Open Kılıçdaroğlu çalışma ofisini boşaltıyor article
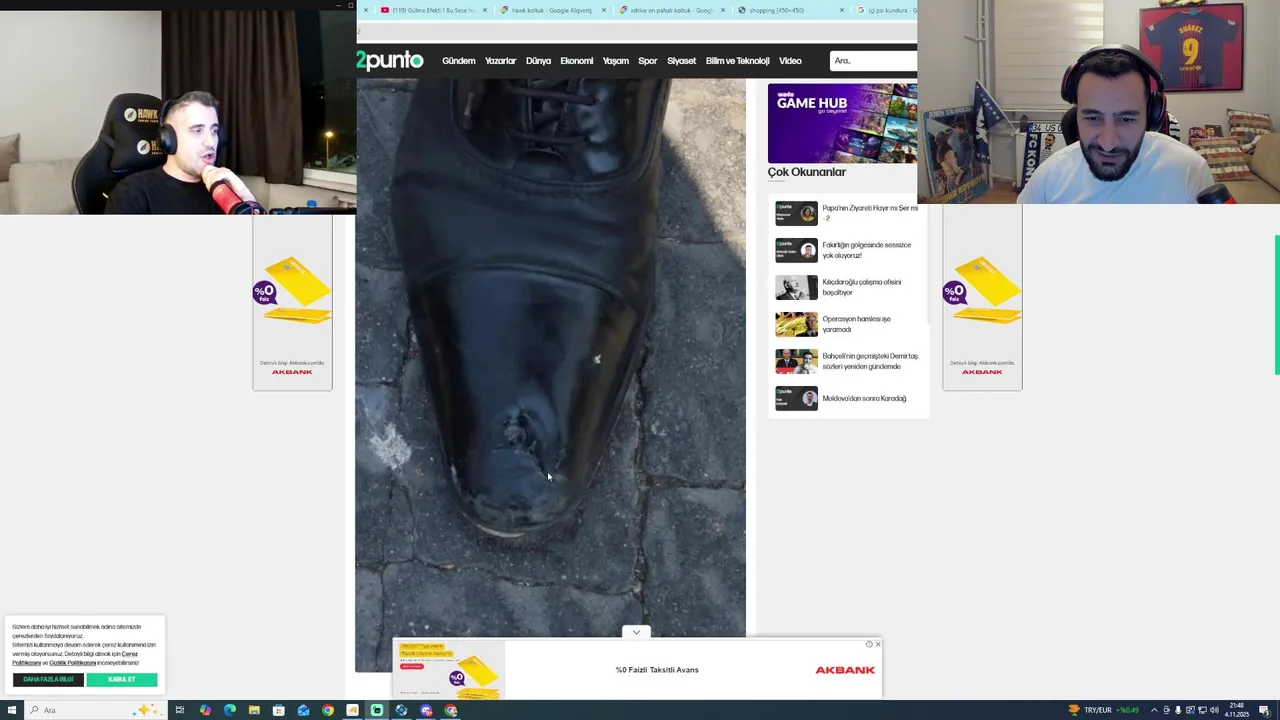 (862, 287)
